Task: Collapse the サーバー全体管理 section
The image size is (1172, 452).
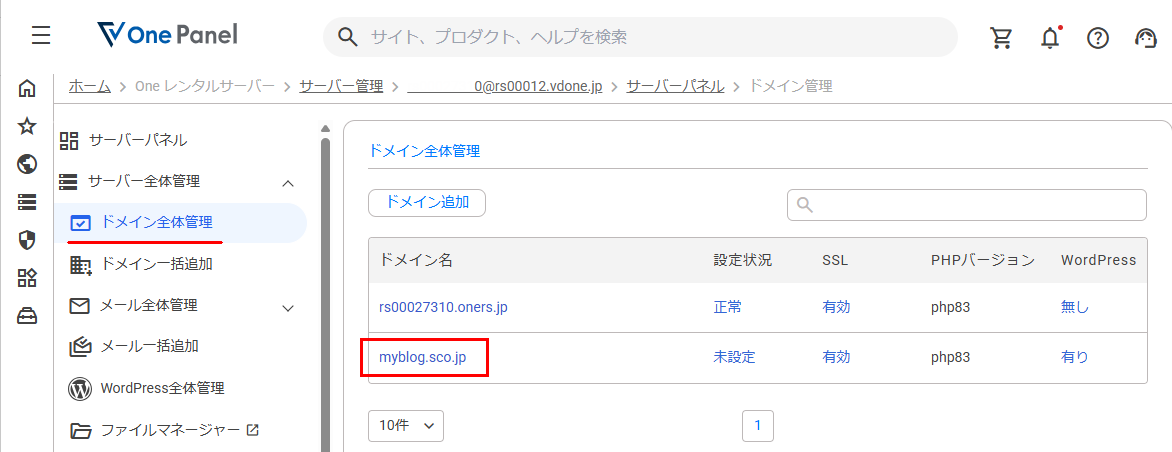Action: pyautogui.click(x=289, y=182)
